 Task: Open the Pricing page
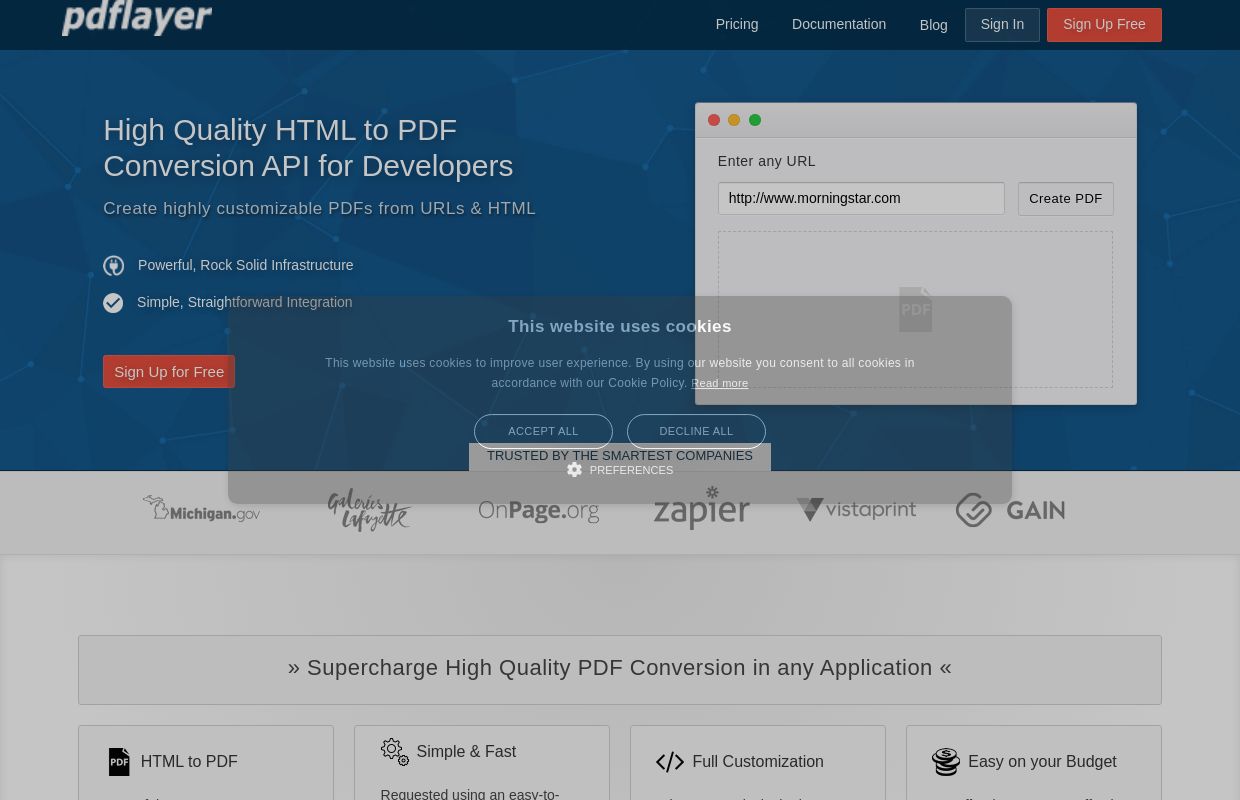pos(737,24)
